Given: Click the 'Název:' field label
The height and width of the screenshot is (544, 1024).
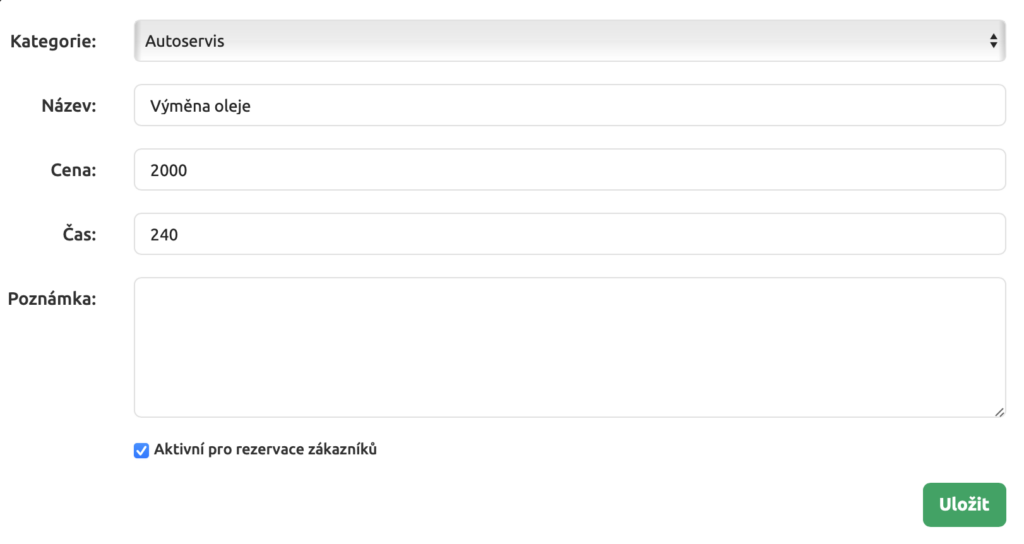Looking at the screenshot, I should (x=69, y=105).
